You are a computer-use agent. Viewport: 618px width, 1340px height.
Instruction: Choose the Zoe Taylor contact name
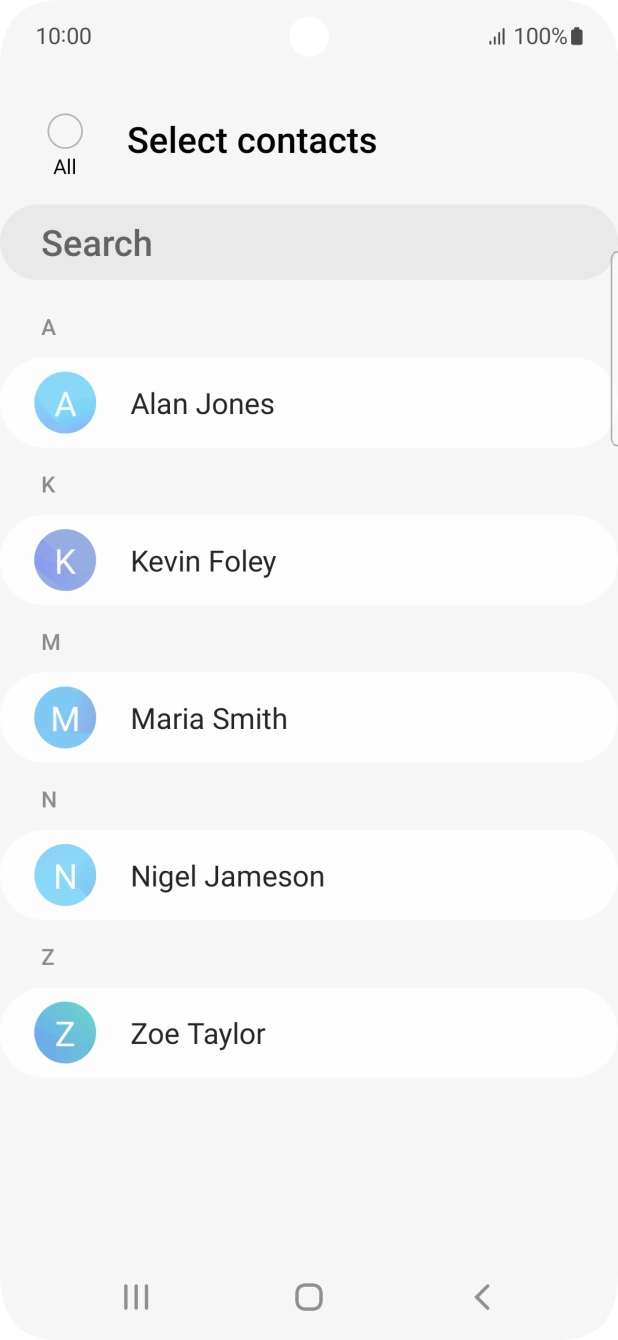(198, 1034)
